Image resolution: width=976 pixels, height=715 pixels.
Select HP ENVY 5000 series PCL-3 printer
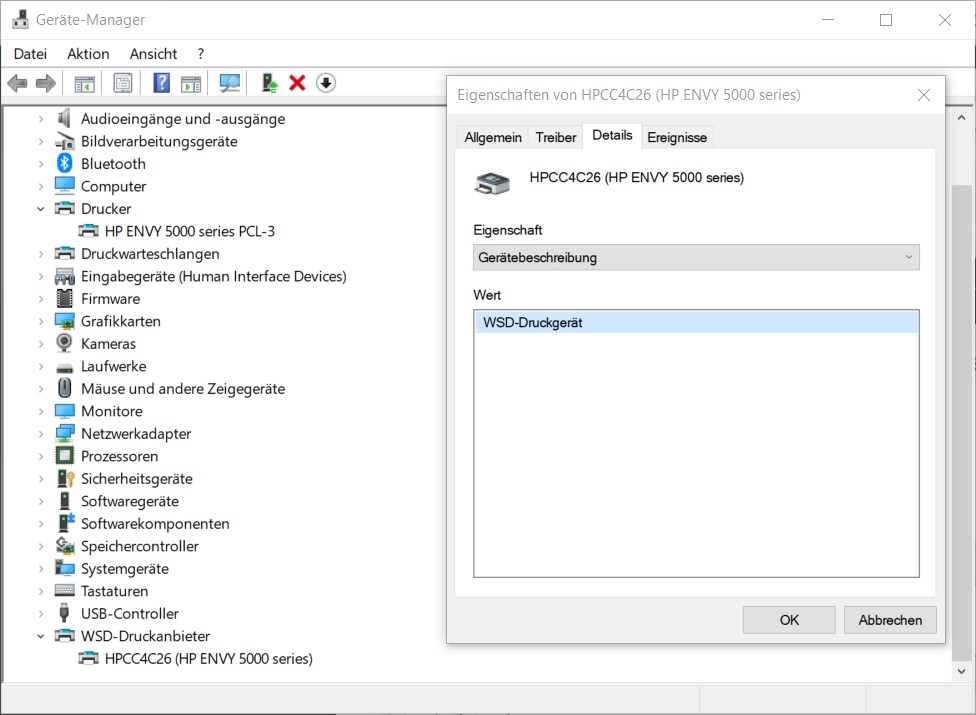pos(189,231)
